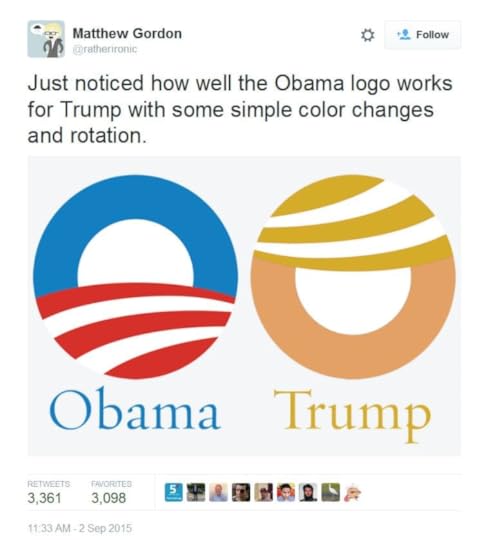Open the 11:33 AM - 2 Sep 2015 timestamp
The image size is (488, 540).
(x=80, y=528)
